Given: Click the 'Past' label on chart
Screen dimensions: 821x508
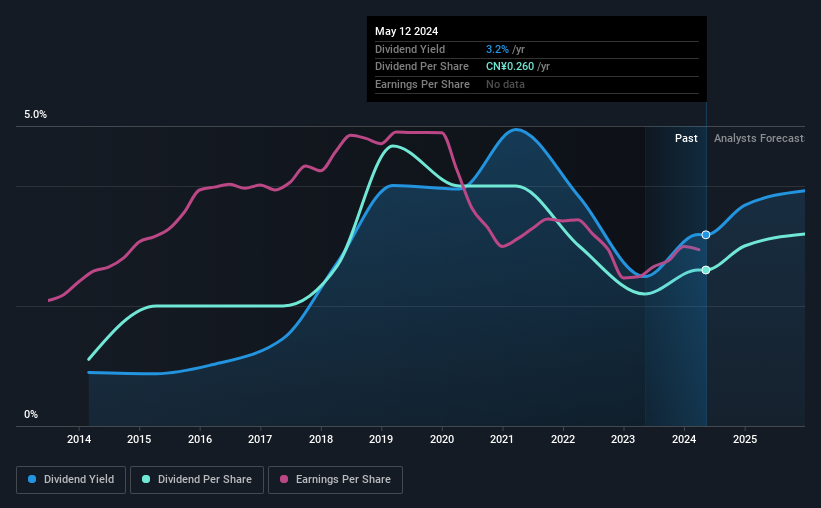Looking at the screenshot, I should [x=686, y=138].
